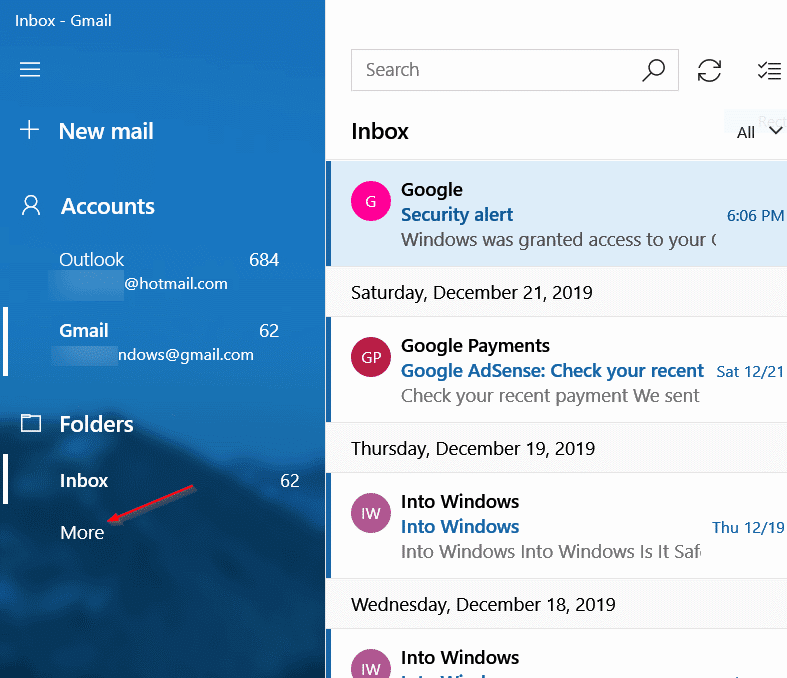This screenshot has height=678, width=787.
Task: Click the 62 Inbox folder count
Action: (290, 481)
